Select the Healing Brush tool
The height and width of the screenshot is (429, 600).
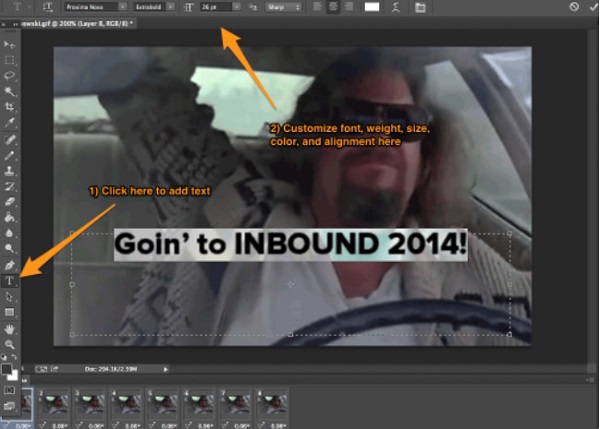pos(9,140)
